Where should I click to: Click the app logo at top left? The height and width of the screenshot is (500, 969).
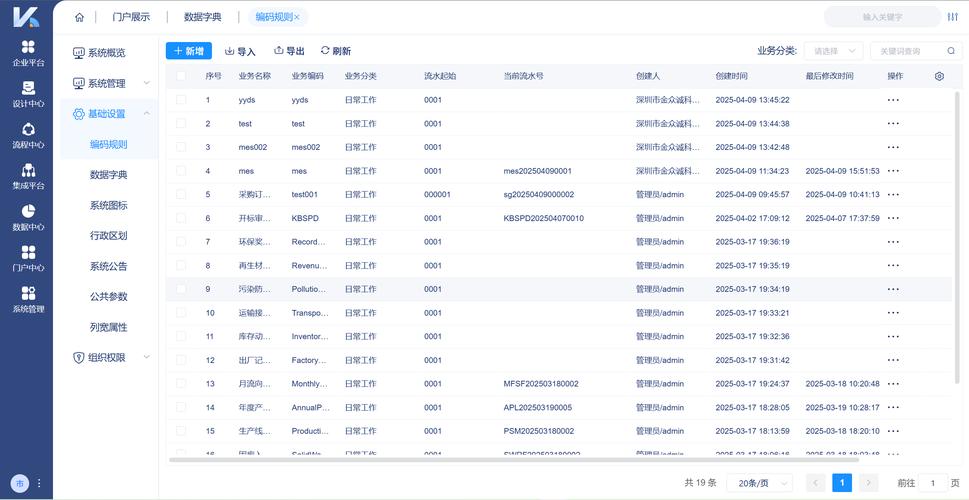coord(26,17)
